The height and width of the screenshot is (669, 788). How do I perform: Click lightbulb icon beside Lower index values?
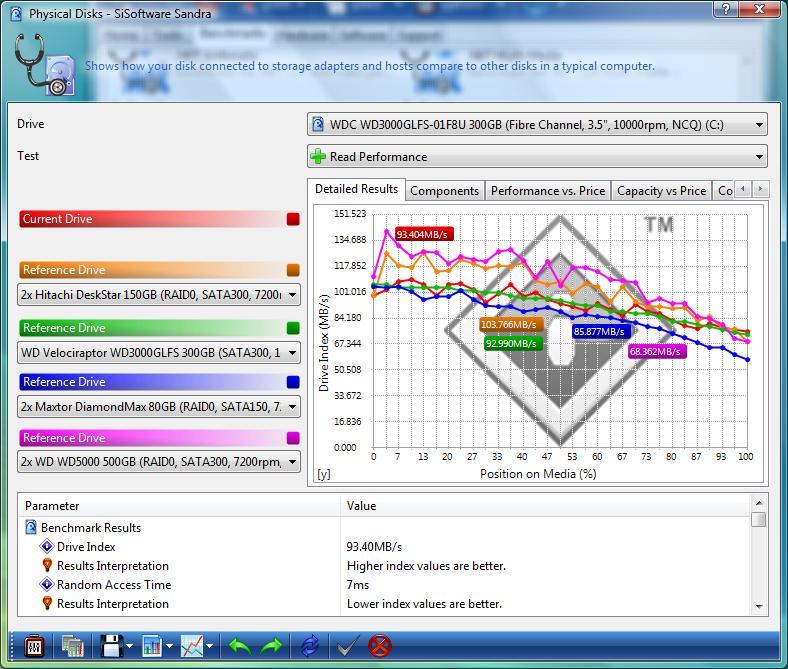tap(47, 603)
